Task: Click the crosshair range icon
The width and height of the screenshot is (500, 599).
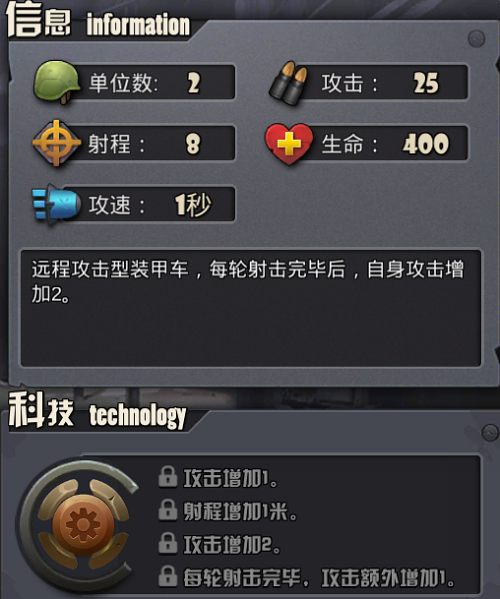Action: (57, 143)
